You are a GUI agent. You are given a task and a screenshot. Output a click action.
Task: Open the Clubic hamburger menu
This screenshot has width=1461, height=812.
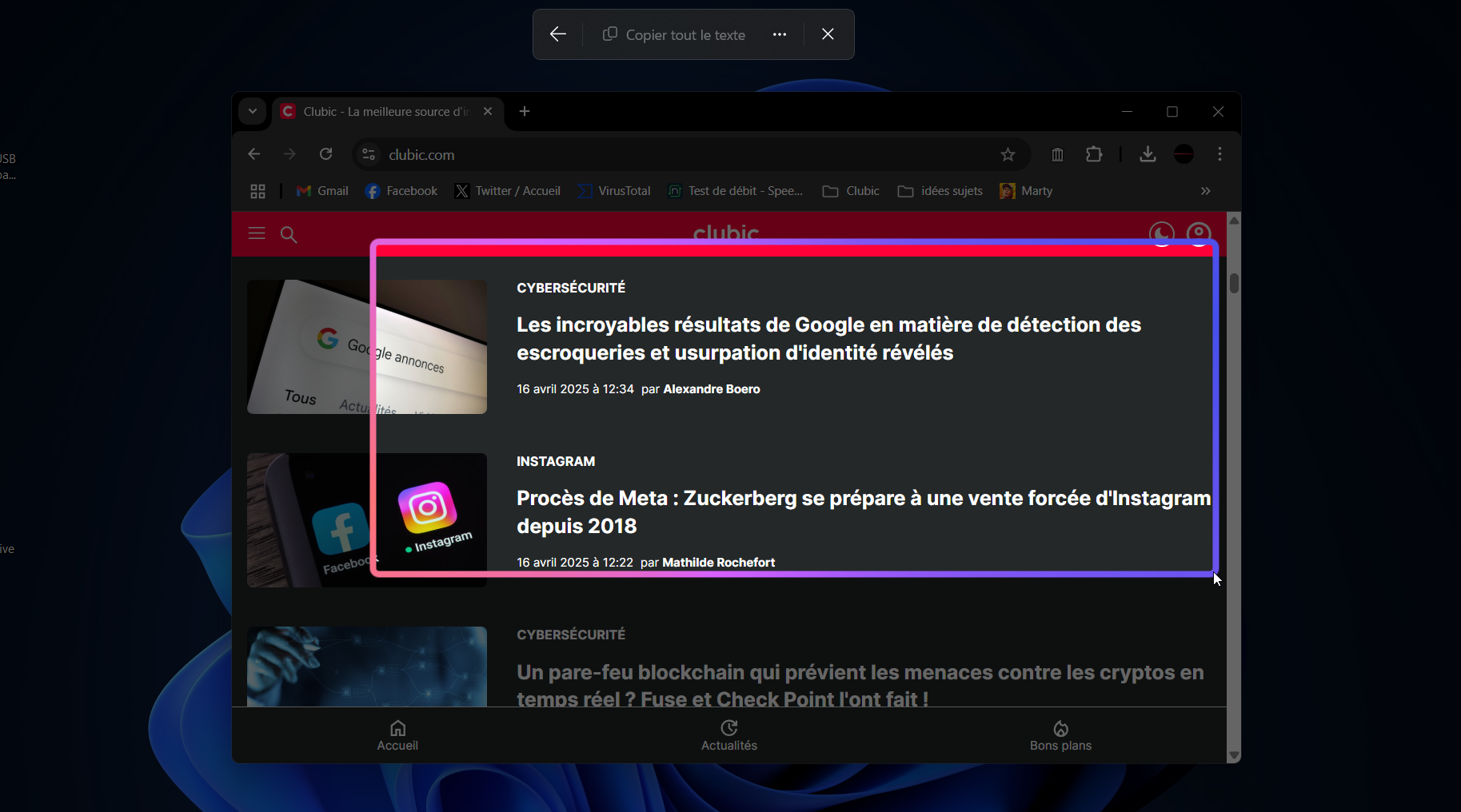point(256,233)
